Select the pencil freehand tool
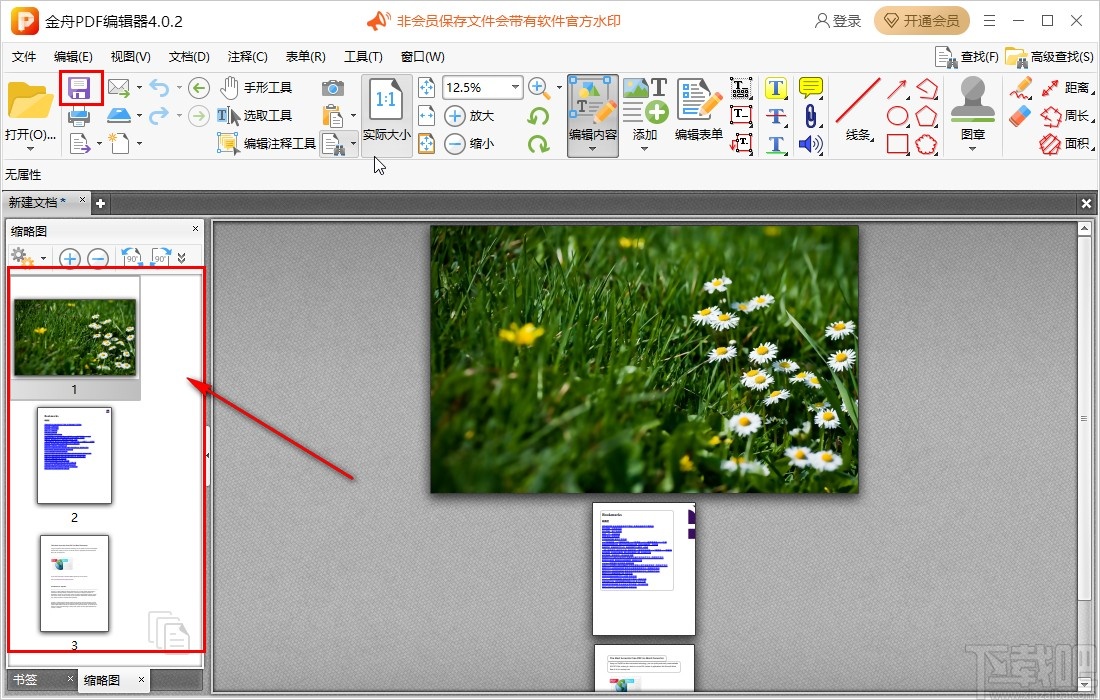 pyautogui.click(x=1021, y=88)
